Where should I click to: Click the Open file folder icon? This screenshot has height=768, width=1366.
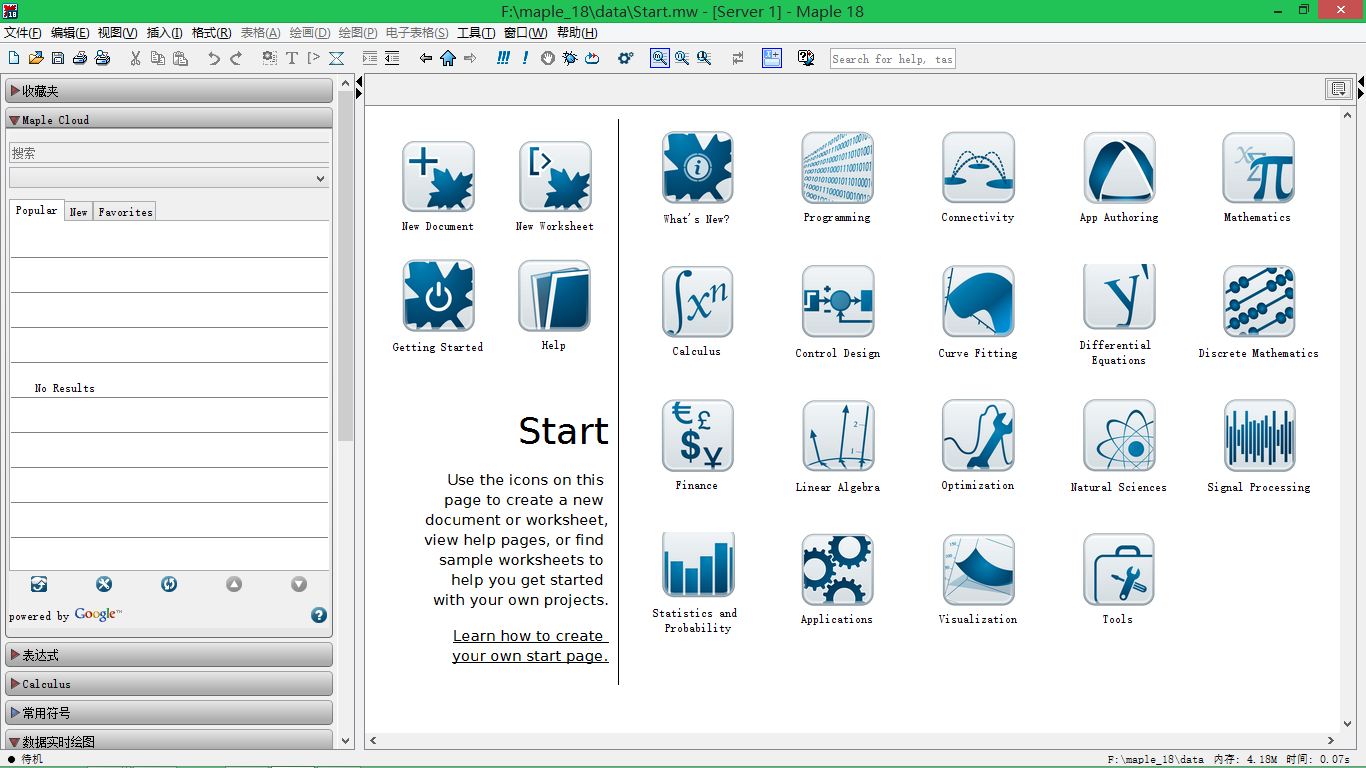pos(36,59)
